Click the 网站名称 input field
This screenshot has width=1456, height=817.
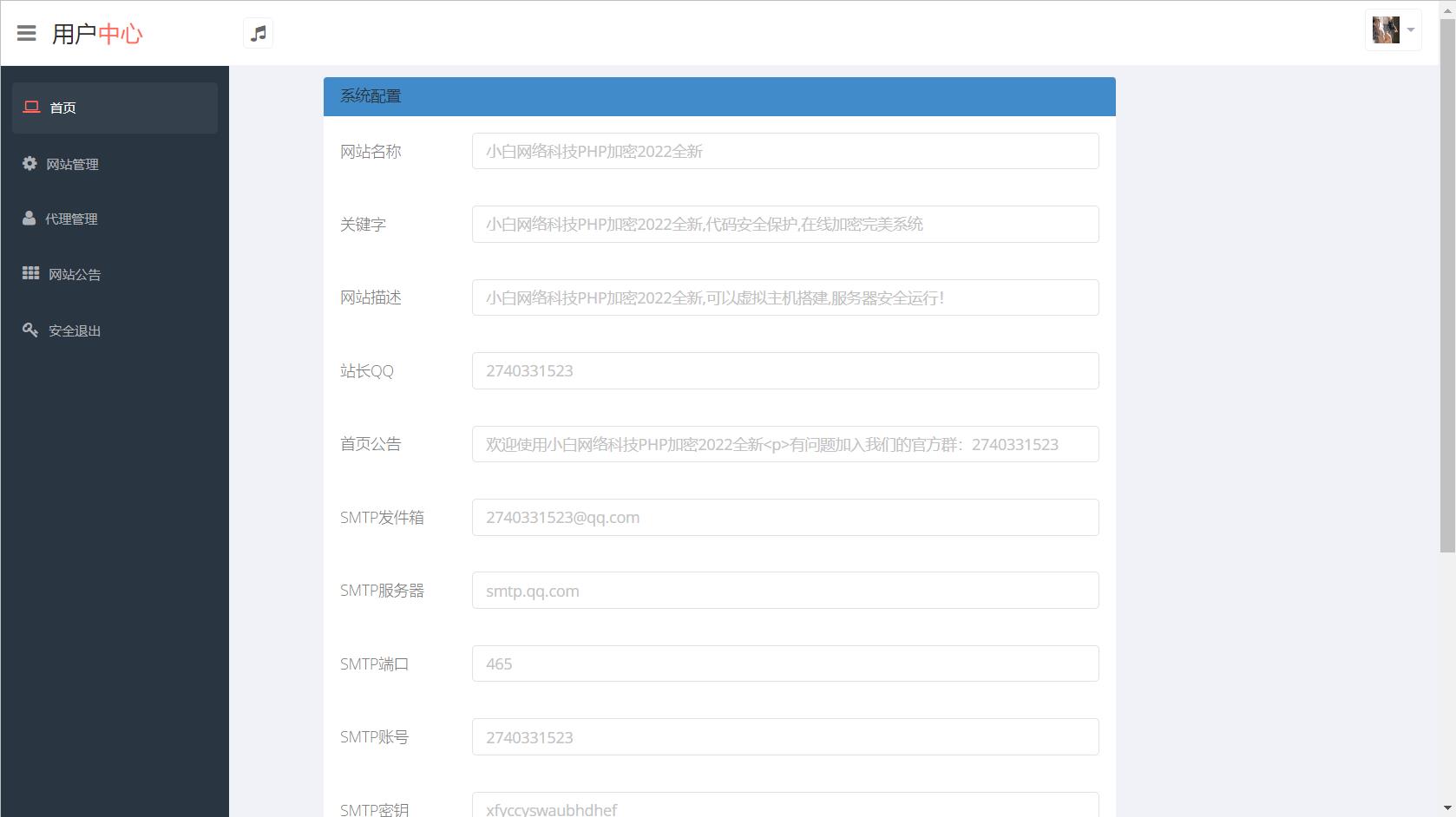coord(784,150)
